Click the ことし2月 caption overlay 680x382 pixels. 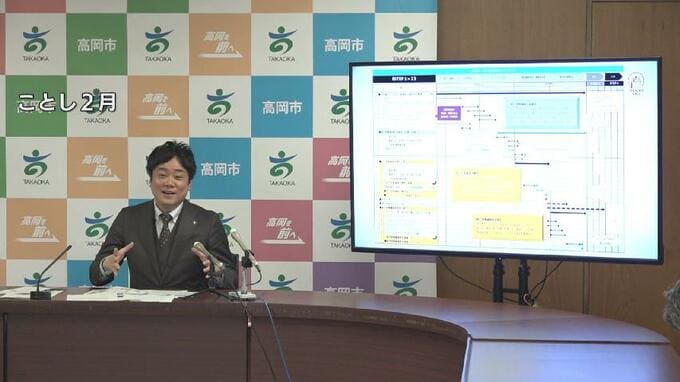tap(67, 103)
